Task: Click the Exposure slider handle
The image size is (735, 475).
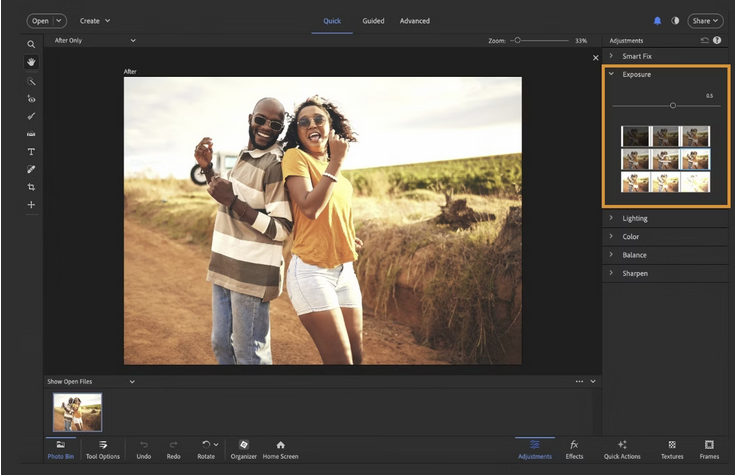Action: tap(673, 105)
